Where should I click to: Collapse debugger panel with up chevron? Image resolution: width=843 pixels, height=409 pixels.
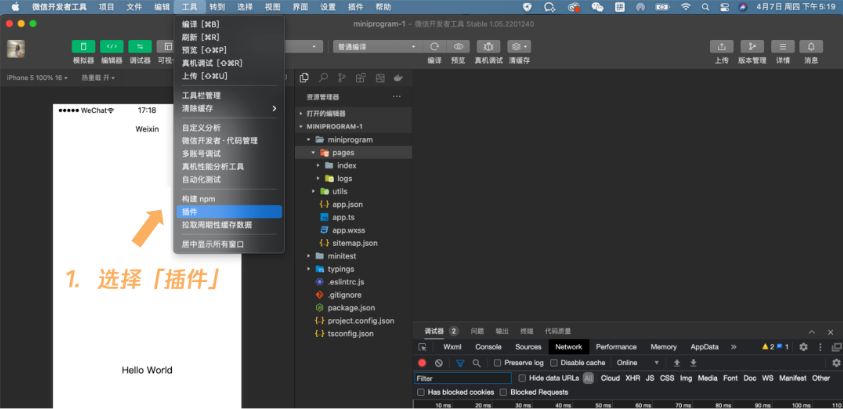(x=812, y=332)
